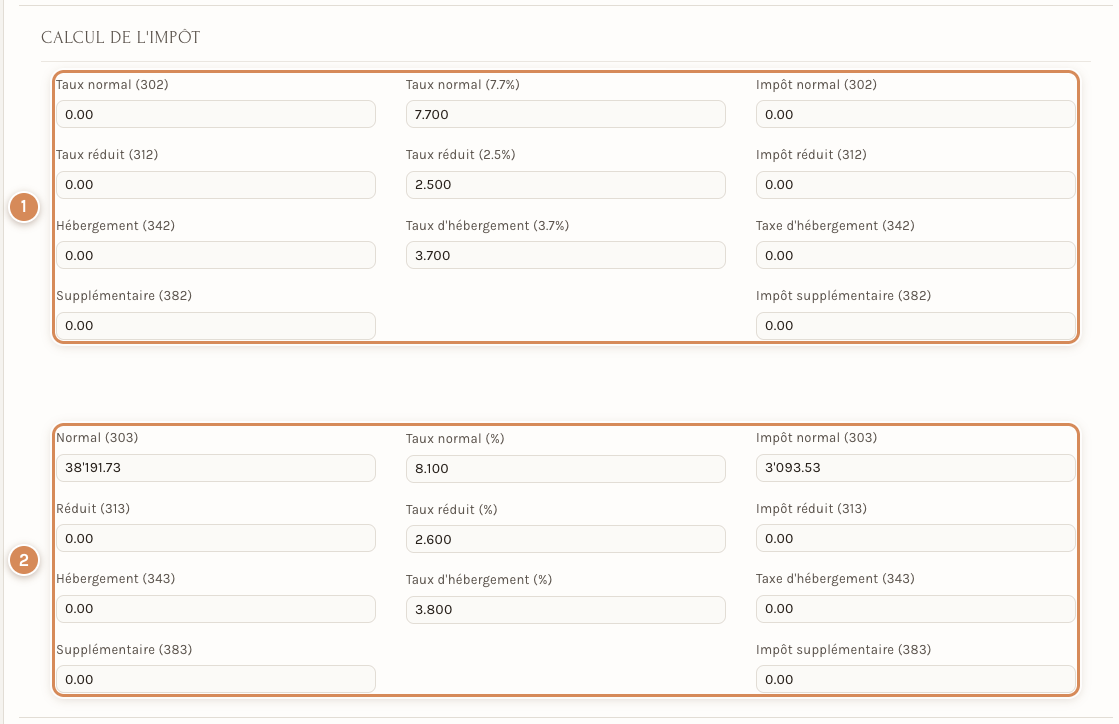The image size is (1119, 724).
Task: Focus the Impôt normal (302) field
Action: pyautogui.click(x=915, y=114)
